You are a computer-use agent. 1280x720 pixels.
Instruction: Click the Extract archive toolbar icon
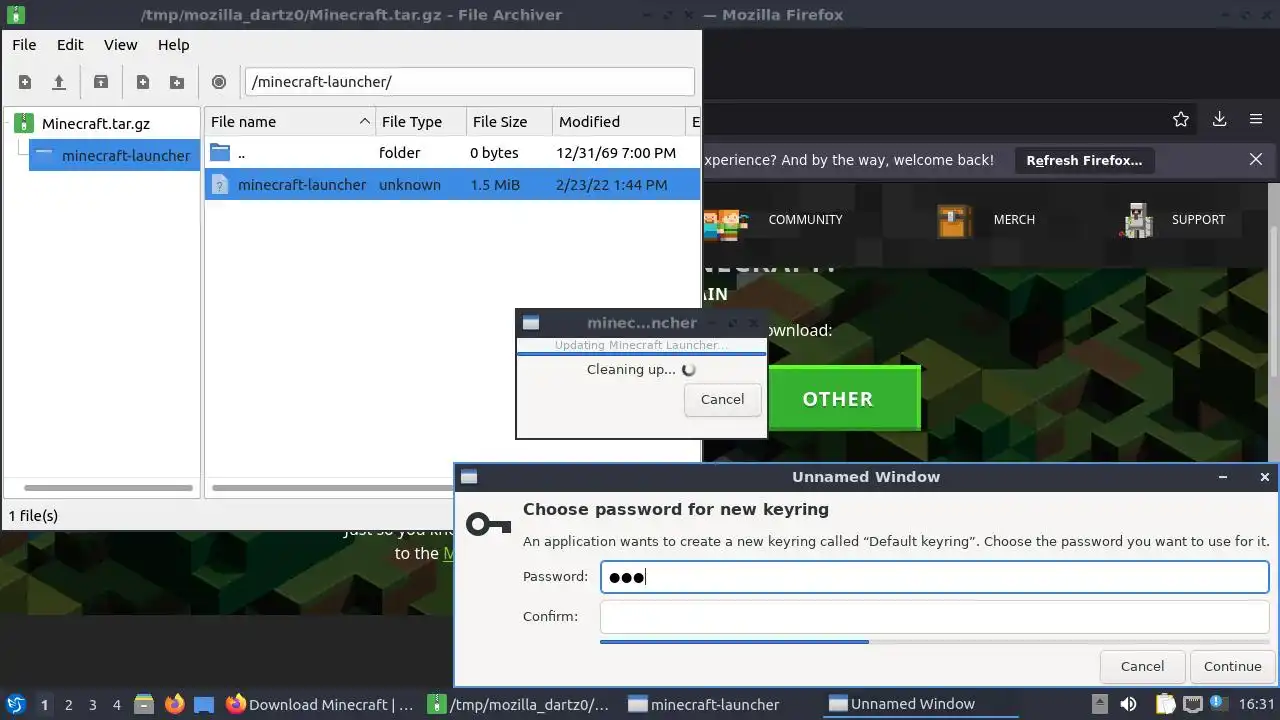(101, 82)
